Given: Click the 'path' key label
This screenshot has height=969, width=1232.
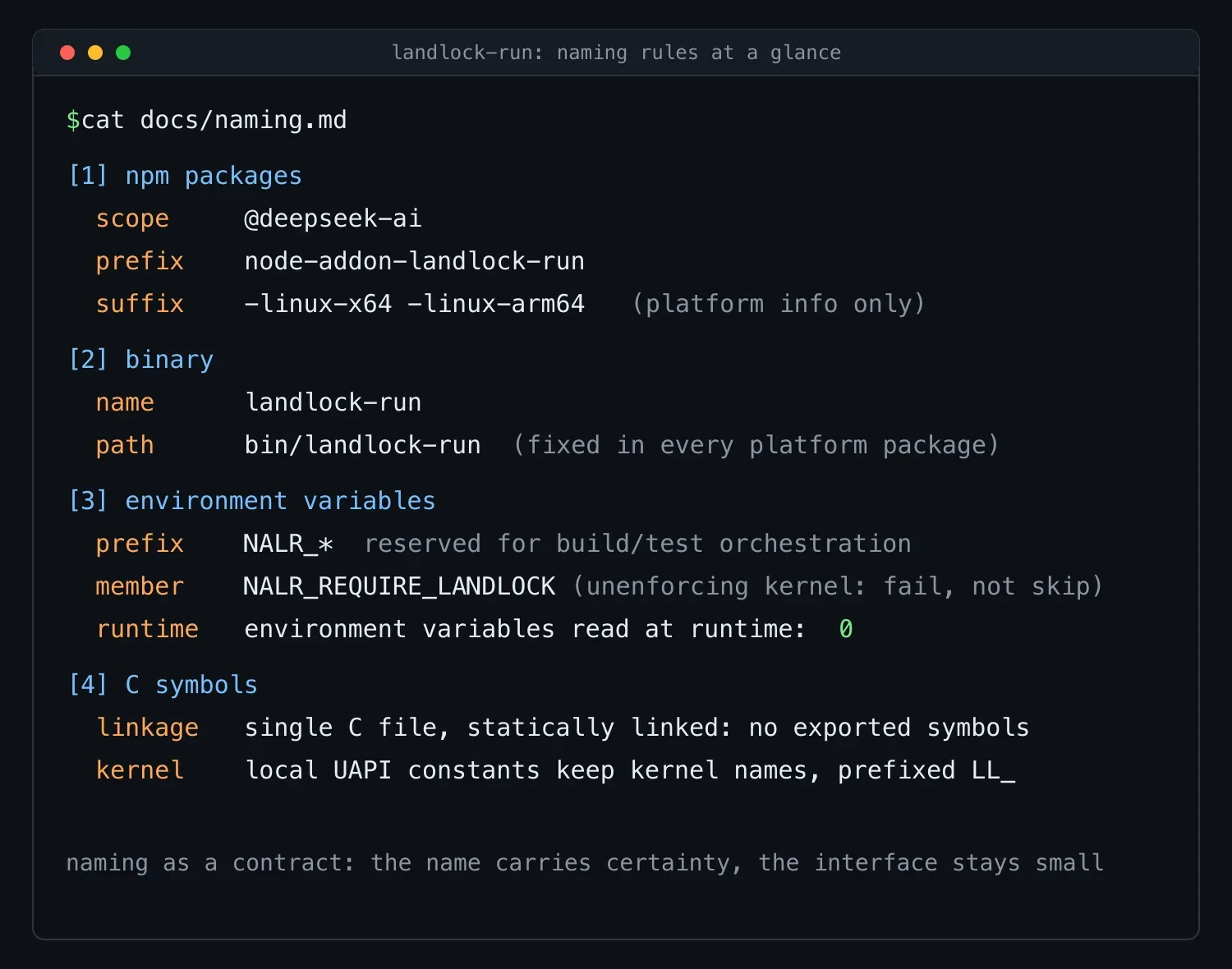Looking at the screenshot, I should [125, 445].
